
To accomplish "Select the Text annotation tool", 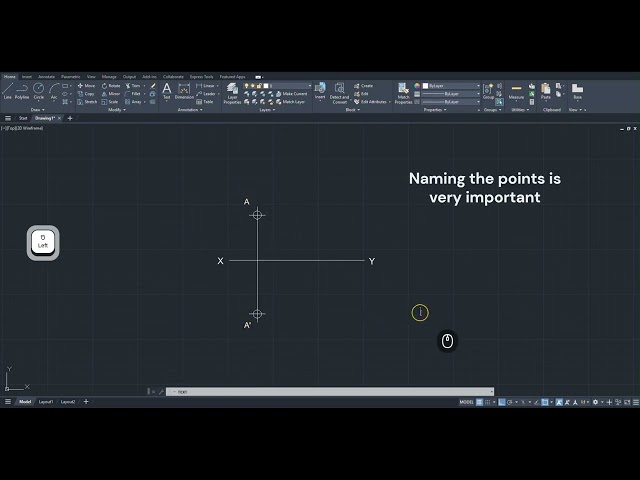I will click(167, 91).
